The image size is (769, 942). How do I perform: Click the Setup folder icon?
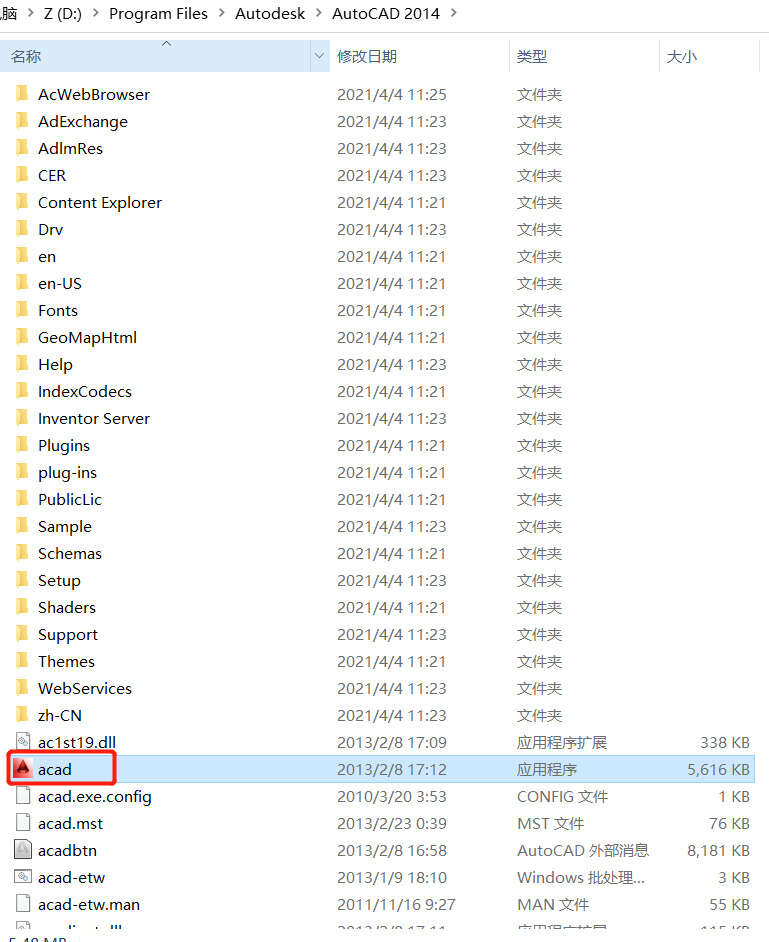point(22,580)
